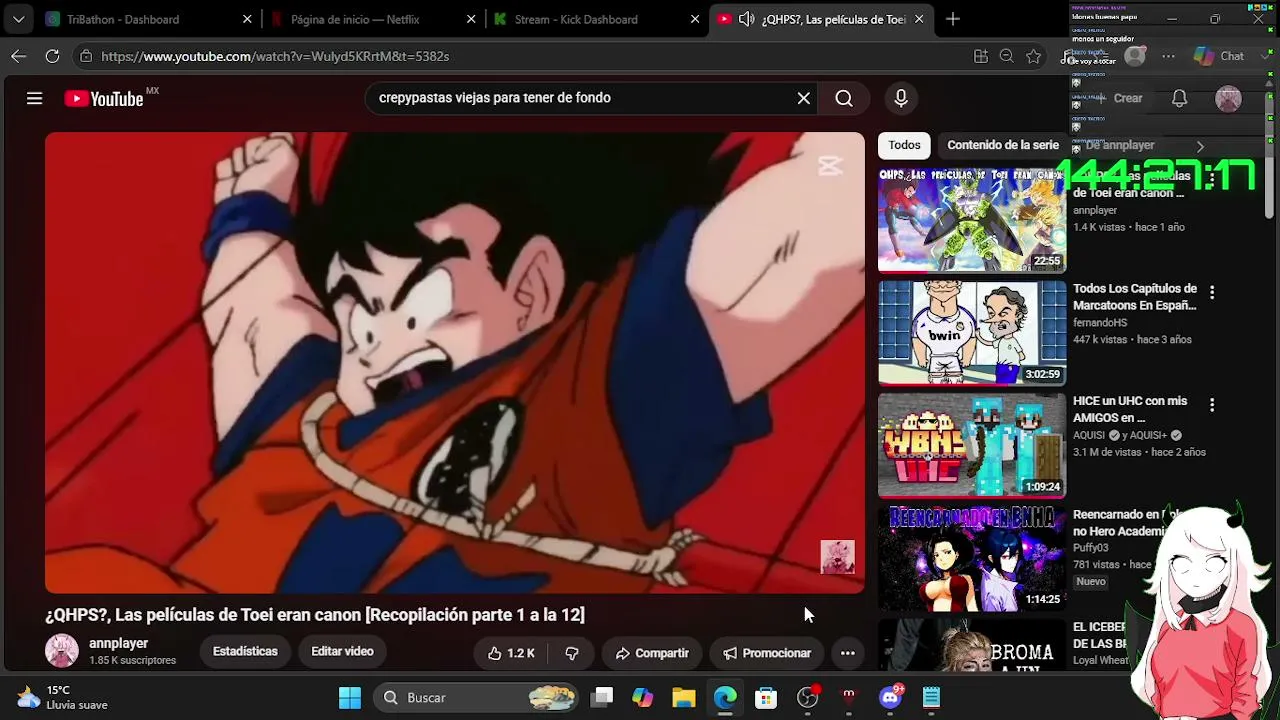Open the browser tab search dropdown

18,19
